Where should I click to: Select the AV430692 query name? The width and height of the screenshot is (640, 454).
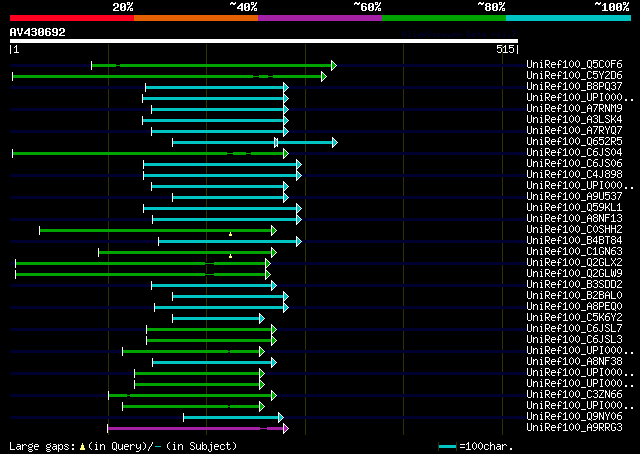[38, 32]
